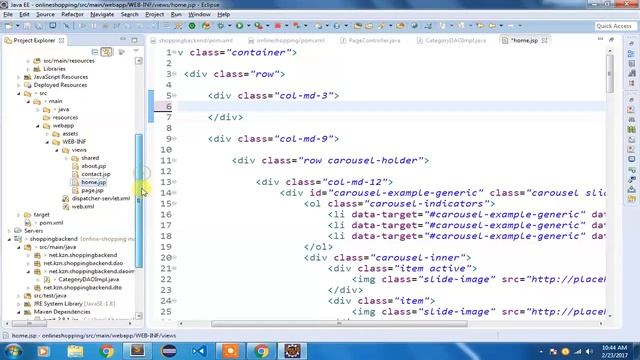
Task: Select CategoryDAOImpl.java in the tree
Action: pyautogui.click(x=88, y=280)
